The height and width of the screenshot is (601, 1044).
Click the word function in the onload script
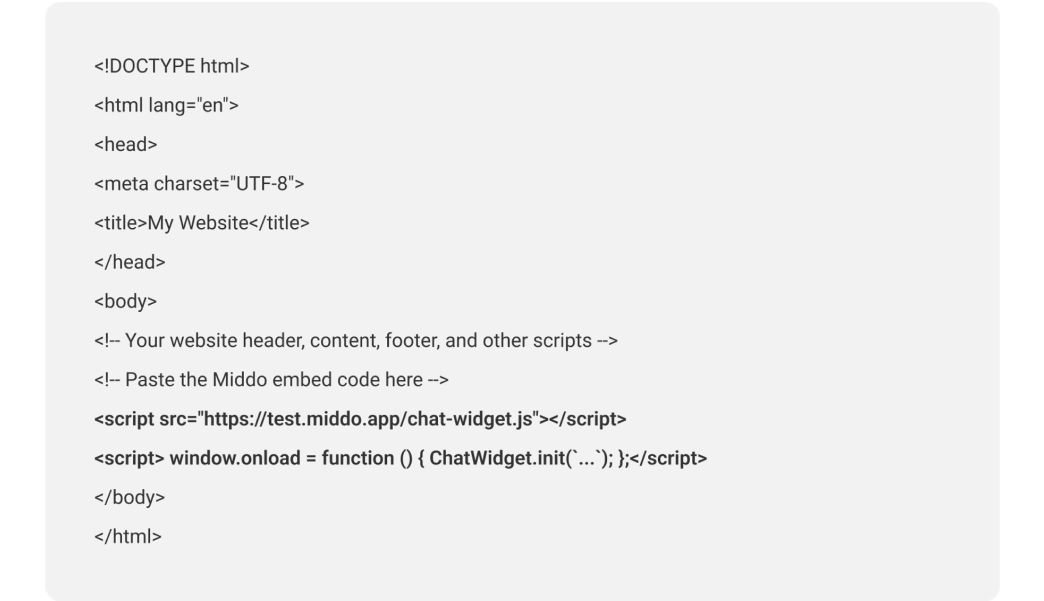(358, 459)
